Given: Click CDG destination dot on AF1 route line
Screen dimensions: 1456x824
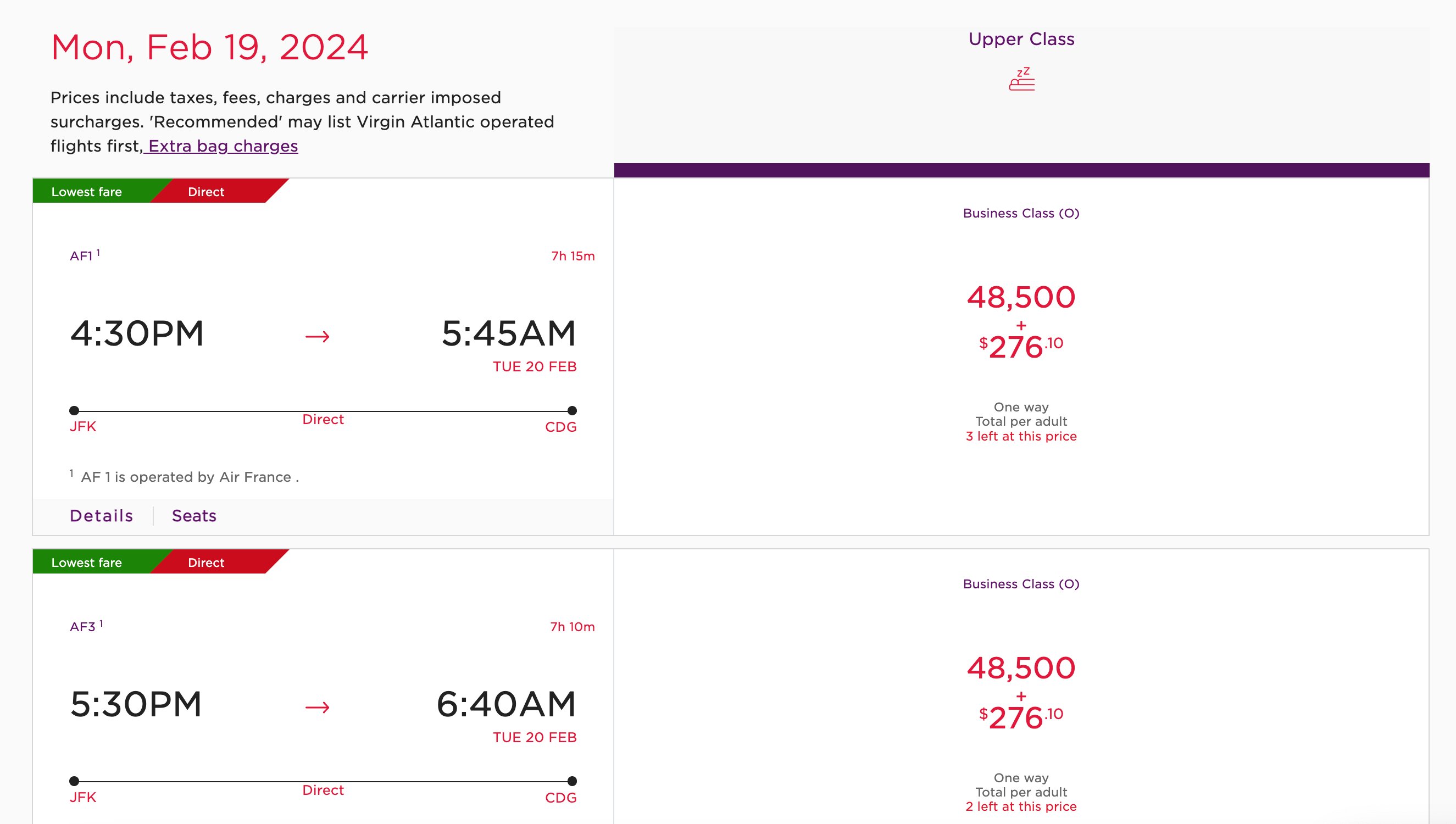Looking at the screenshot, I should click(572, 410).
